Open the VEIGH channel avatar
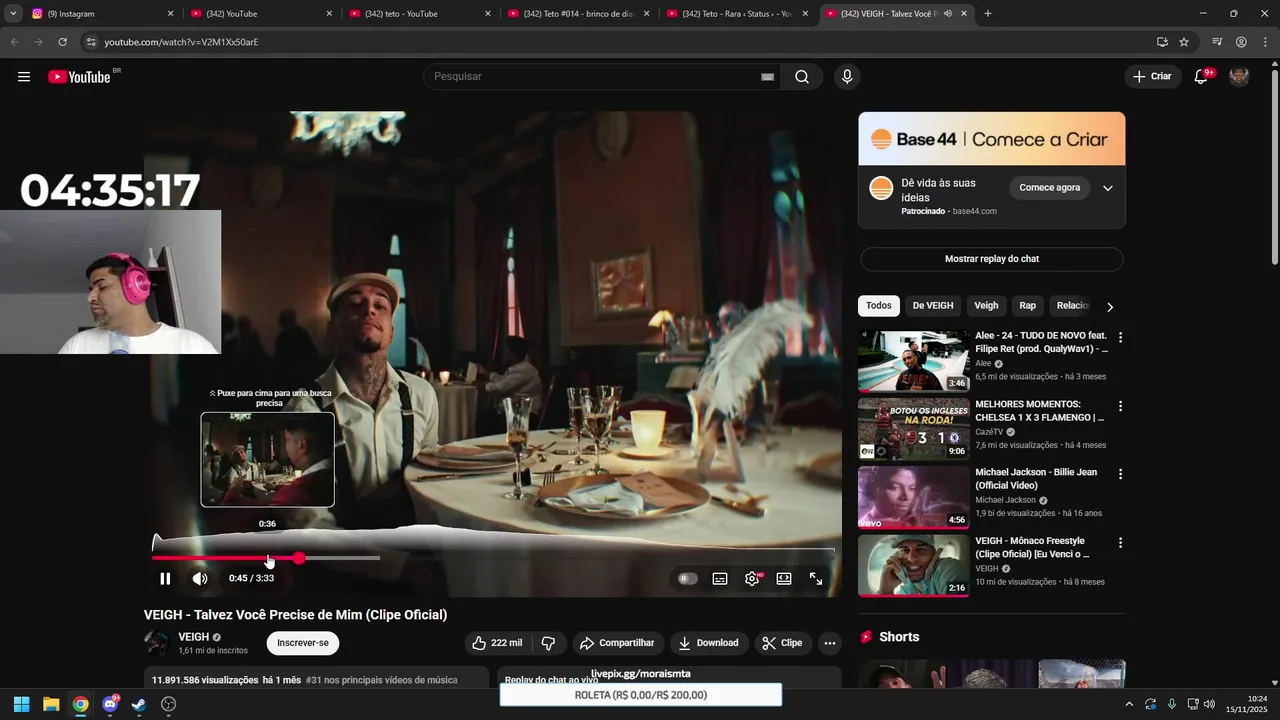This screenshot has width=1280, height=720. (157, 643)
